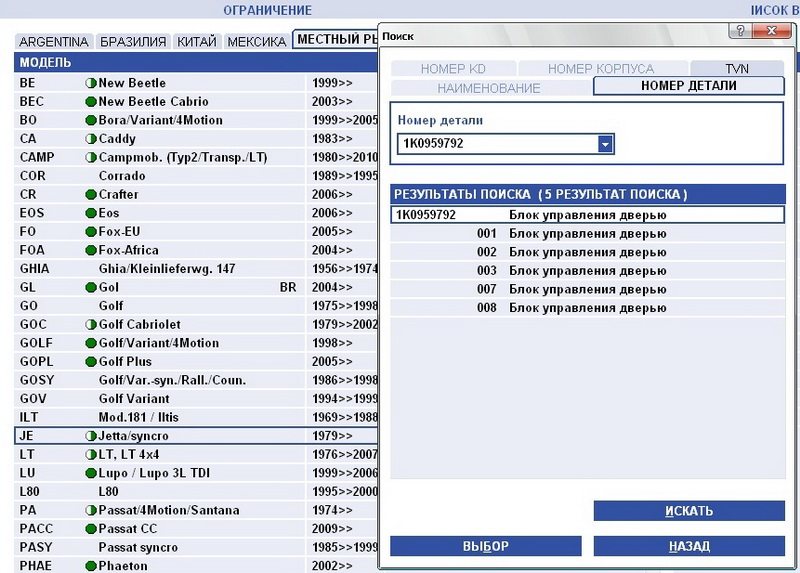Open the МЕСТНЫЙ РЫНОК tab
The height and width of the screenshot is (573, 800).
(x=336, y=39)
